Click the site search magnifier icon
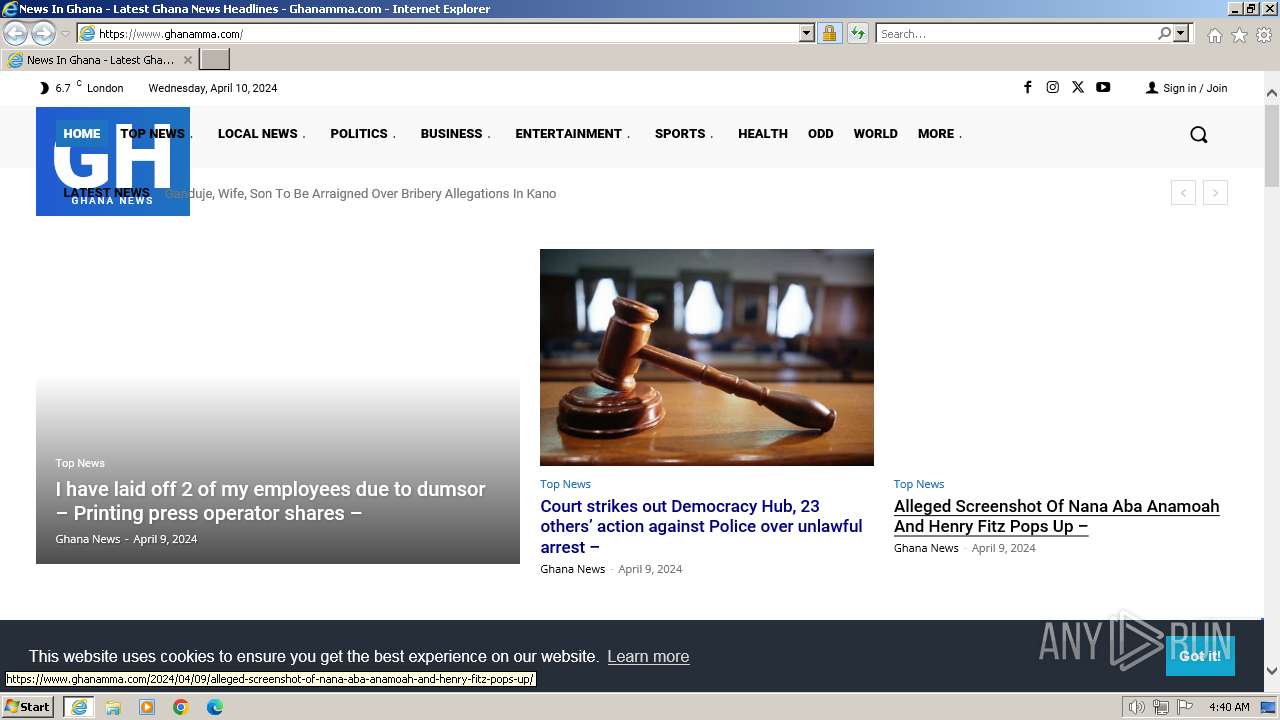This screenshot has height=720, width=1280. pos(1198,134)
